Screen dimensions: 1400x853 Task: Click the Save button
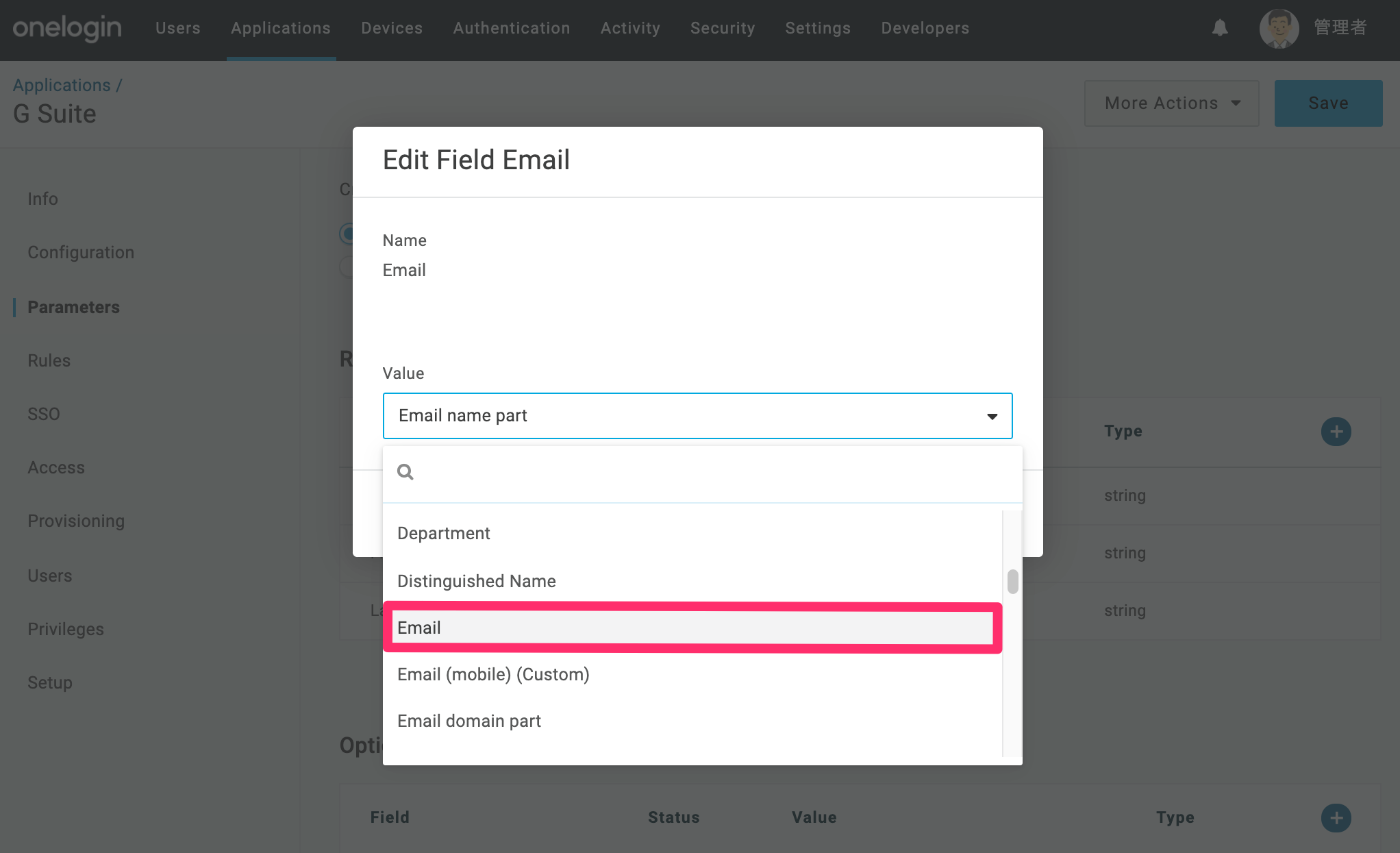click(x=1328, y=103)
